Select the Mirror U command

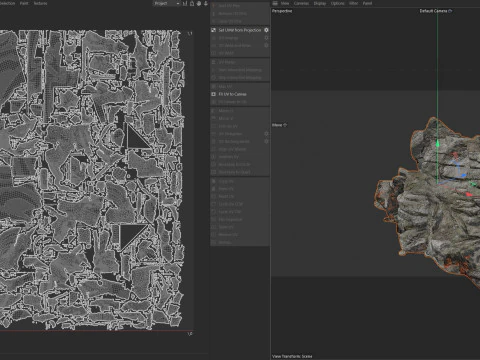(226, 111)
